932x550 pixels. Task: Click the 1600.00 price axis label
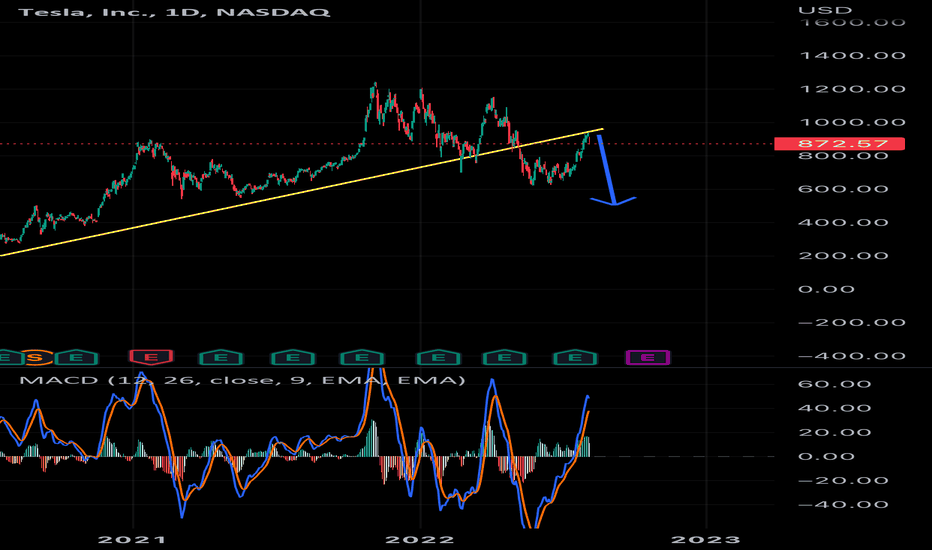click(x=852, y=23)
